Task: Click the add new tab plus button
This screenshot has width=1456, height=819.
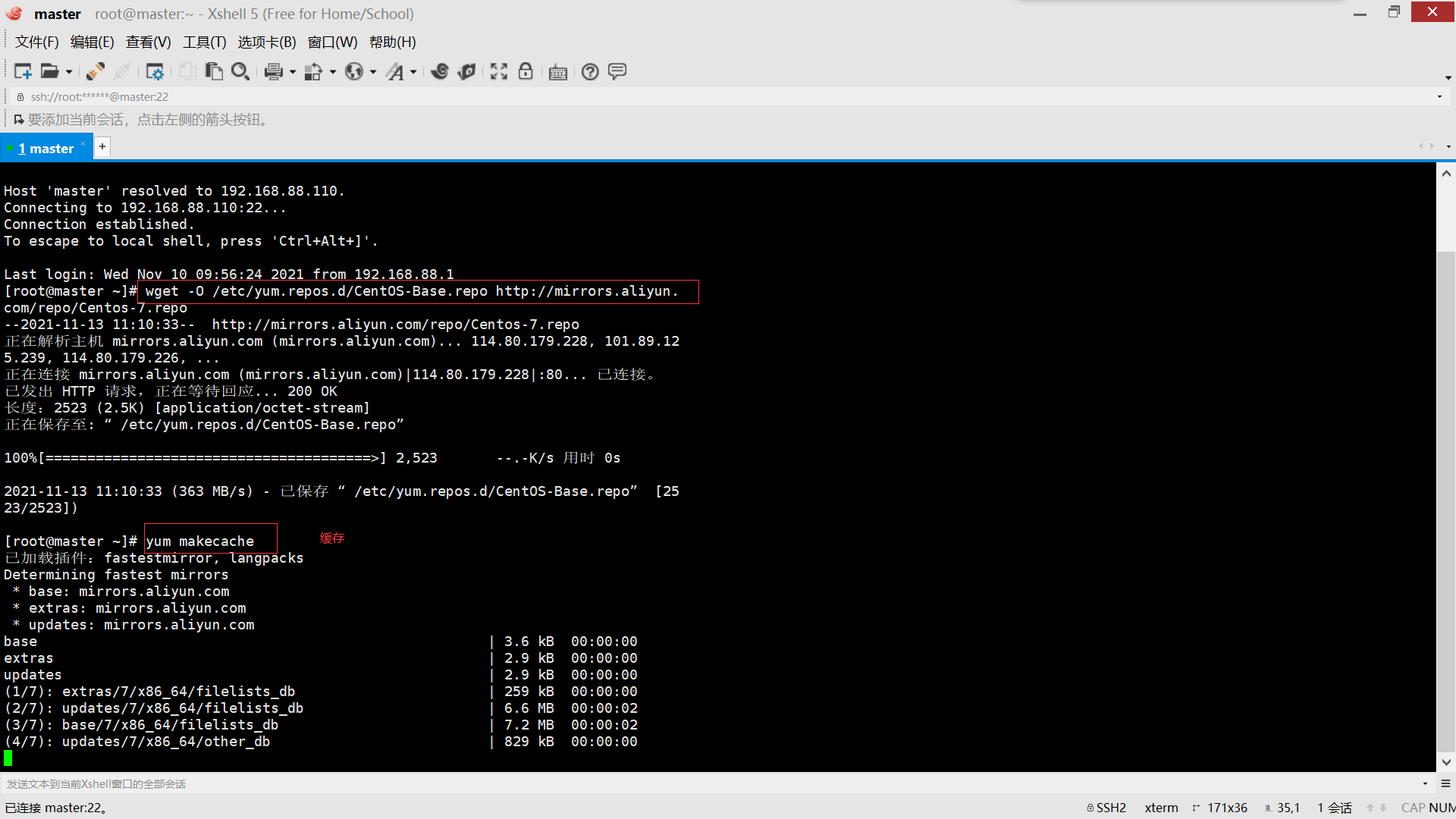Action: 102,146
